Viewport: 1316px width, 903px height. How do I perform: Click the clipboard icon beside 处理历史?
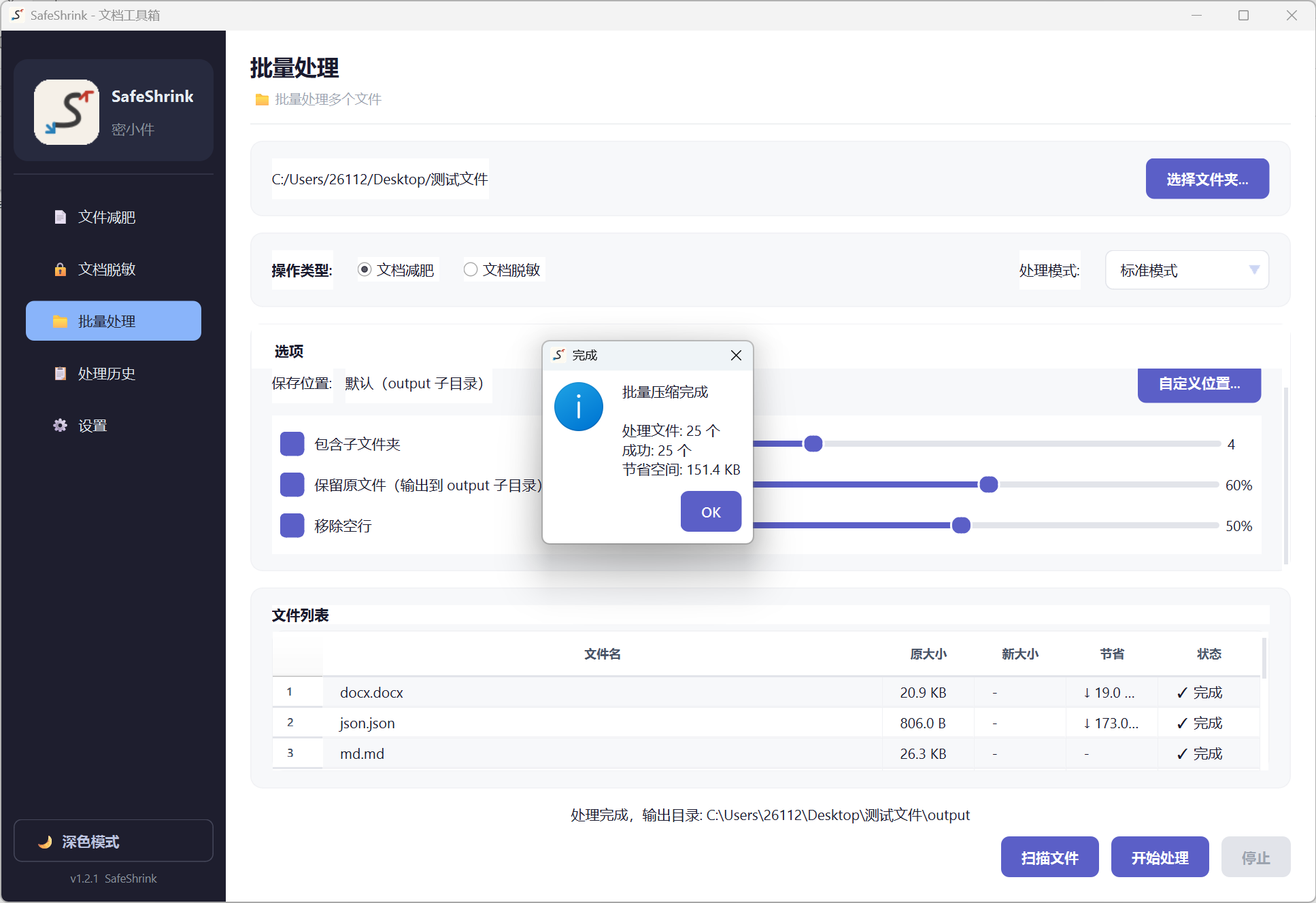(x=61, y=373)
